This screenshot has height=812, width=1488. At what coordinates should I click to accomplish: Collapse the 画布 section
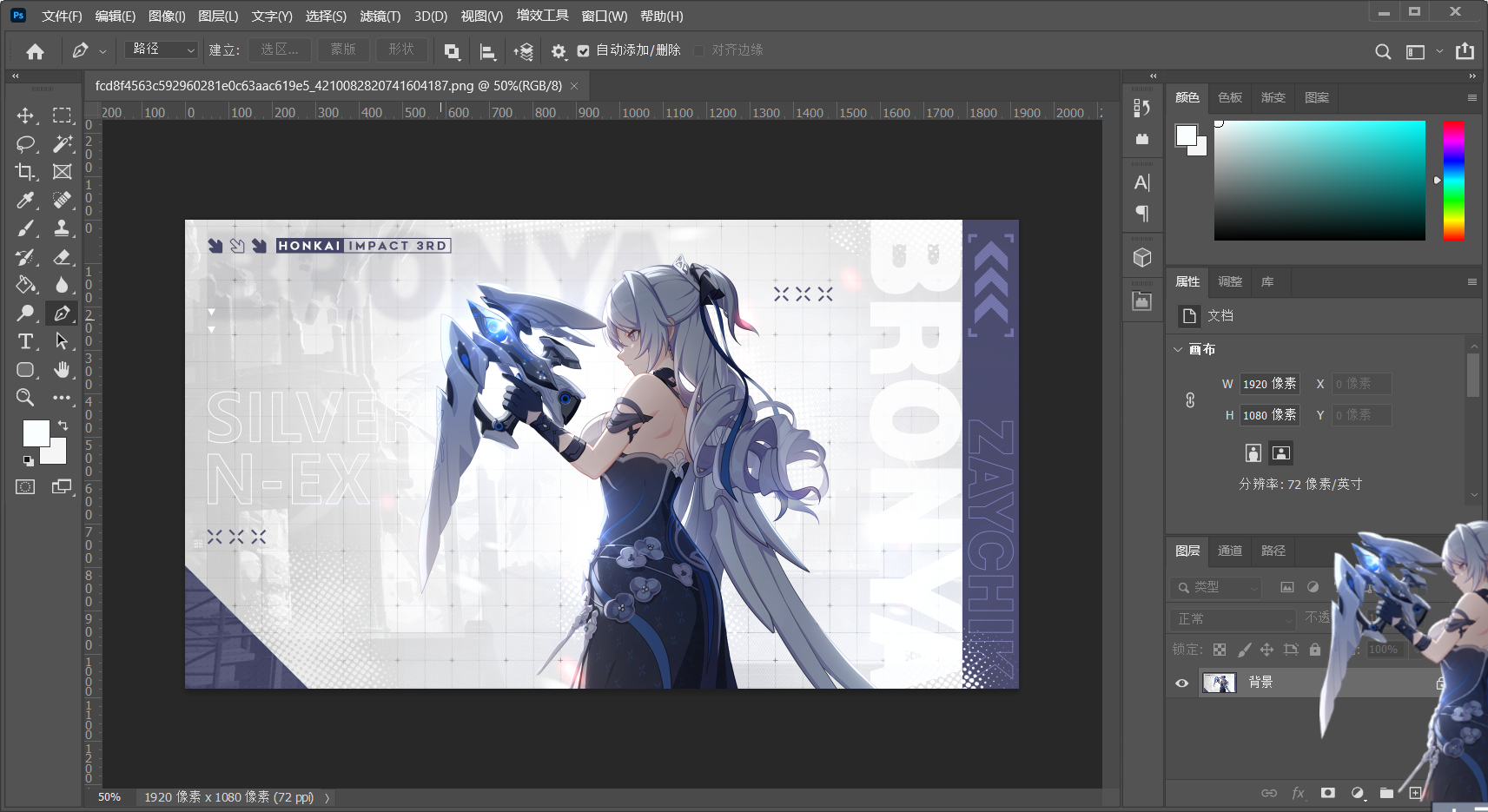click(x=1178, y=349)
